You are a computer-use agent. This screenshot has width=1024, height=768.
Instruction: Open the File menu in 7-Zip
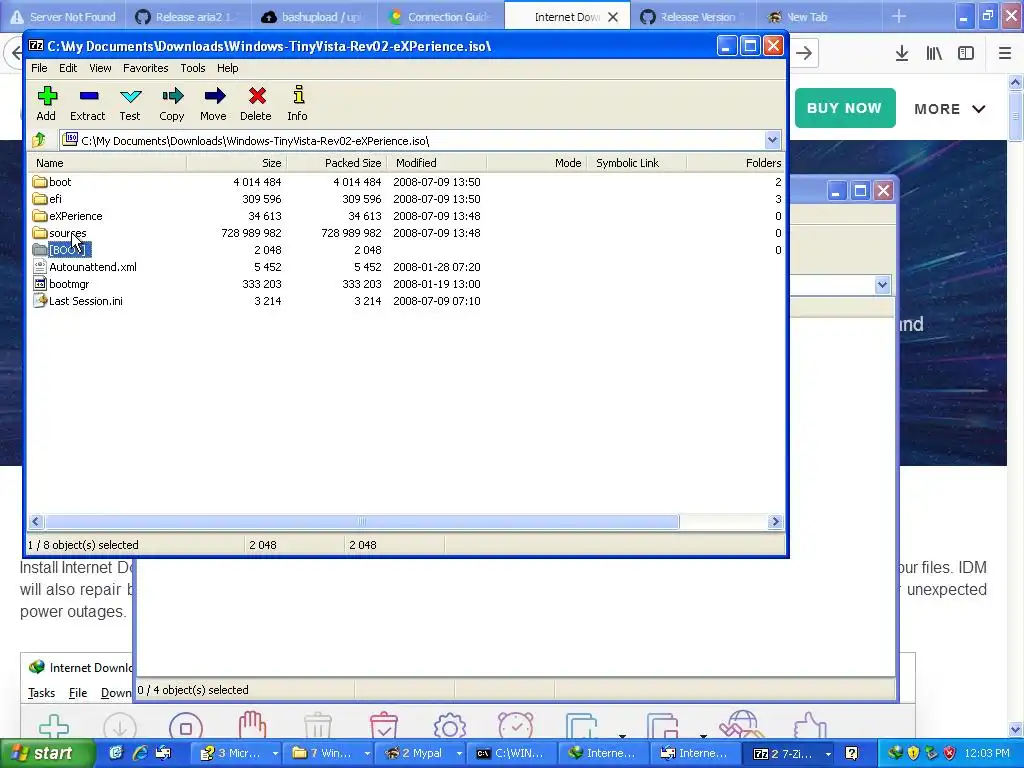[39, 68]
